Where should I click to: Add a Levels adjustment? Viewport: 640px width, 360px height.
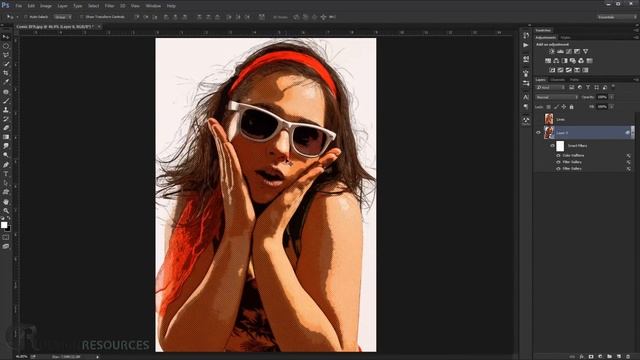[x=560, y=51]
